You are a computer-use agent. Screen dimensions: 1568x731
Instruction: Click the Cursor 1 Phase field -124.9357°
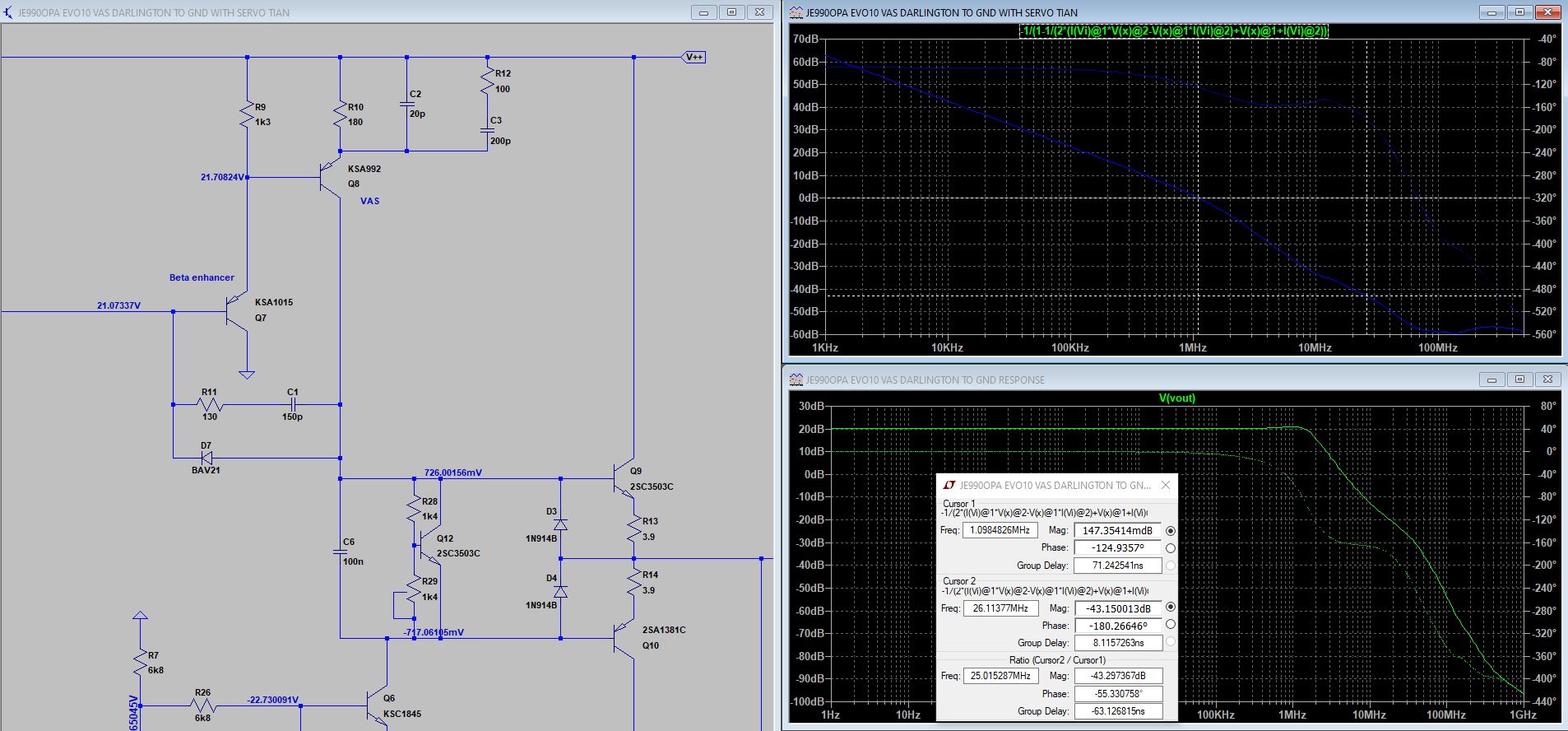pyautogui.click(x=1117, y=548)
